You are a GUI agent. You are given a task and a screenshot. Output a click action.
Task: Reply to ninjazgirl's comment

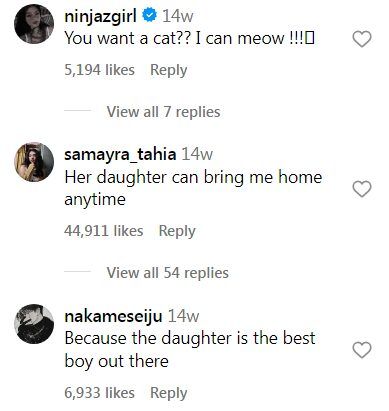pos(169,70)
